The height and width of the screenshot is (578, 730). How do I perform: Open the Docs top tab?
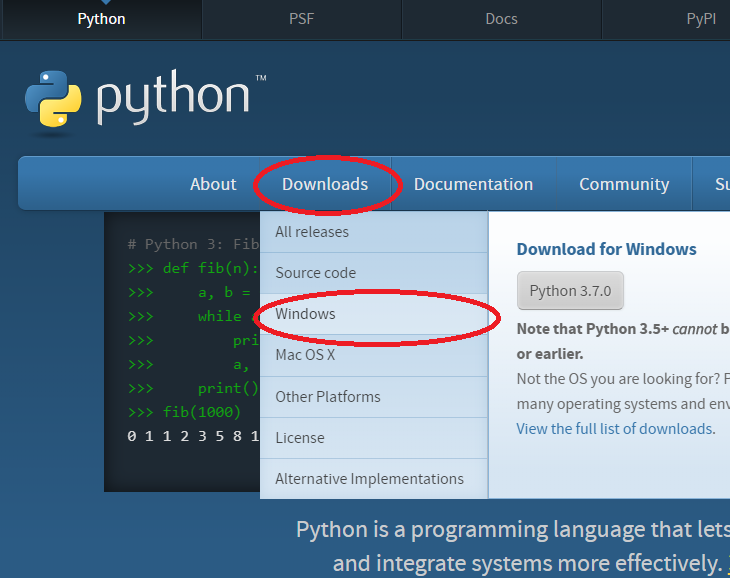coord(501,19)
